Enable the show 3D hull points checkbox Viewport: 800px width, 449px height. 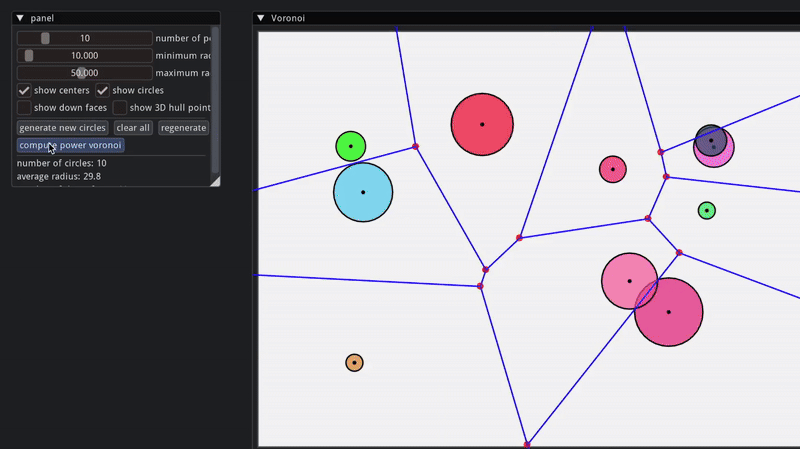click(120, 107)
